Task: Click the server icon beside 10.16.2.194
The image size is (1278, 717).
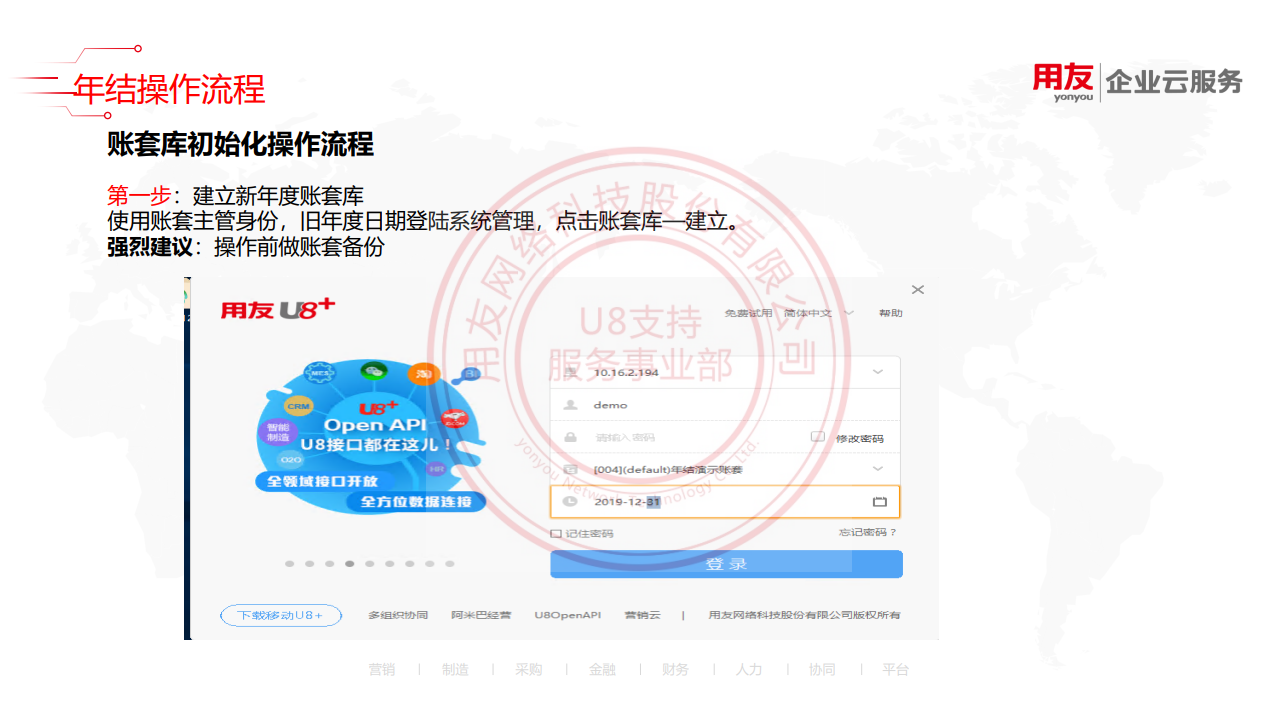Action: 570,373
